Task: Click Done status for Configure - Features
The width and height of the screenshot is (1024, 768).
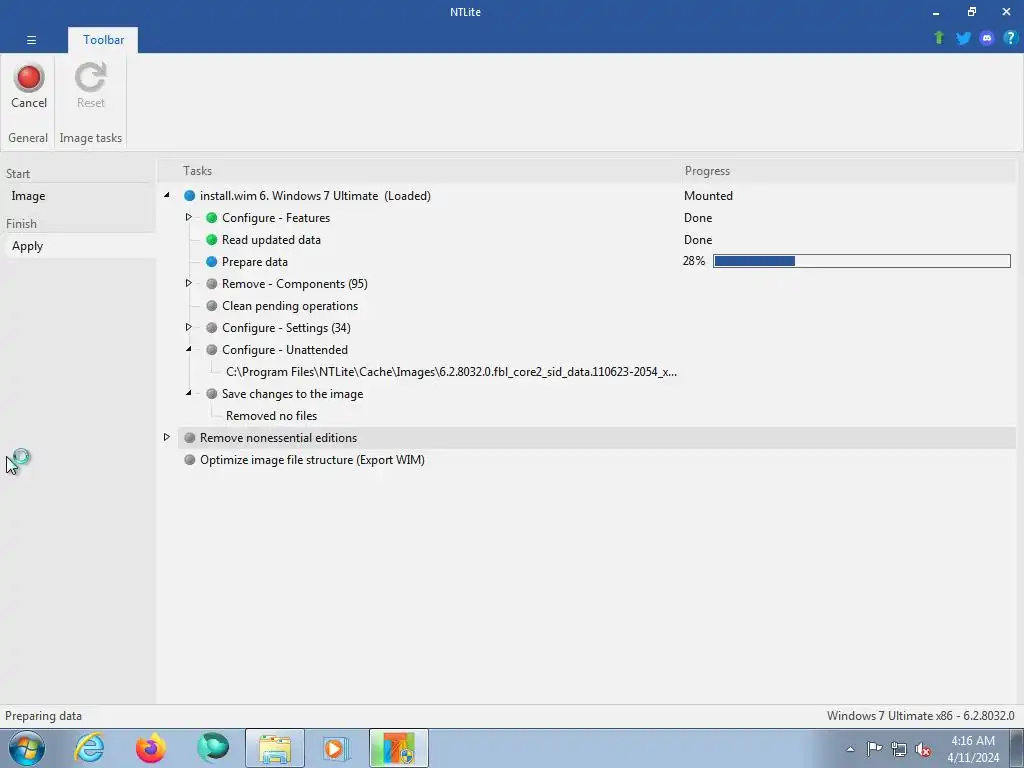Action: click(x=697, y=217)
